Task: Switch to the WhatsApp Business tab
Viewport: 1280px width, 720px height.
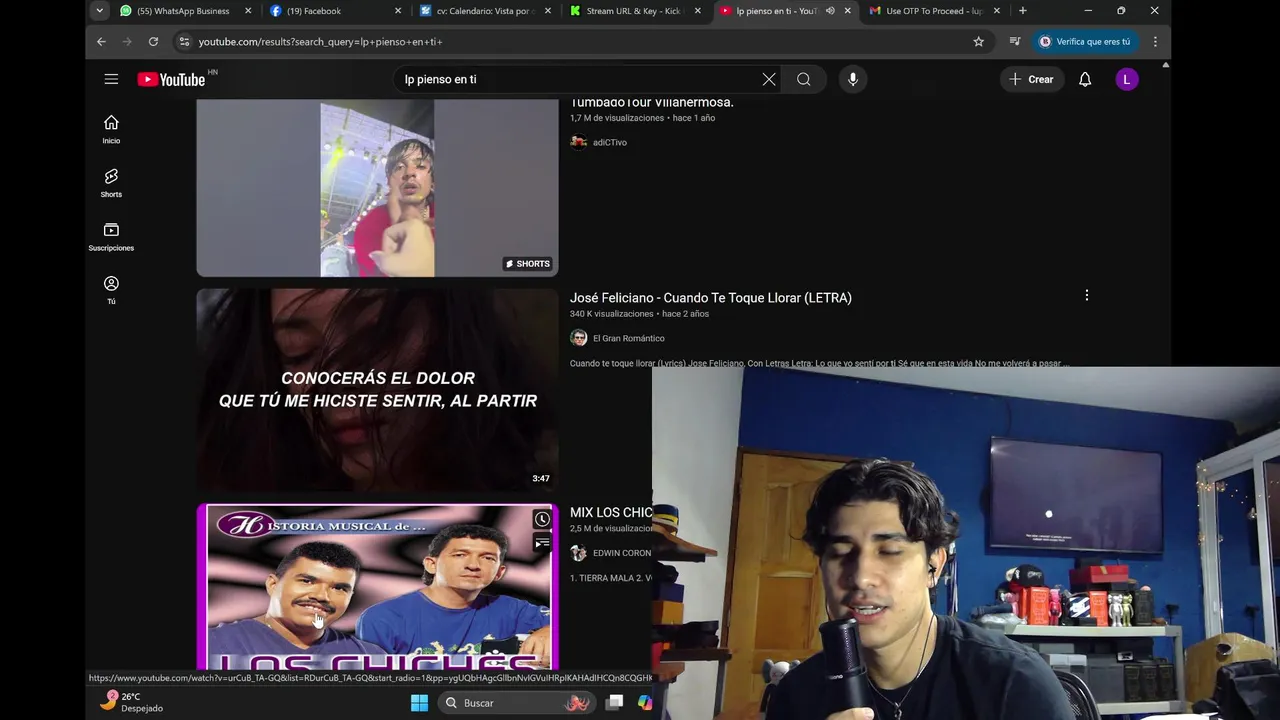Action: (185, 11)
